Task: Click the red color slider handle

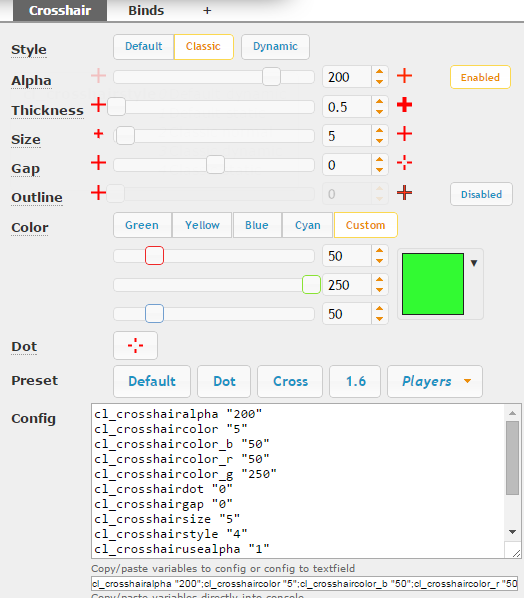Action: pos(154,256)
